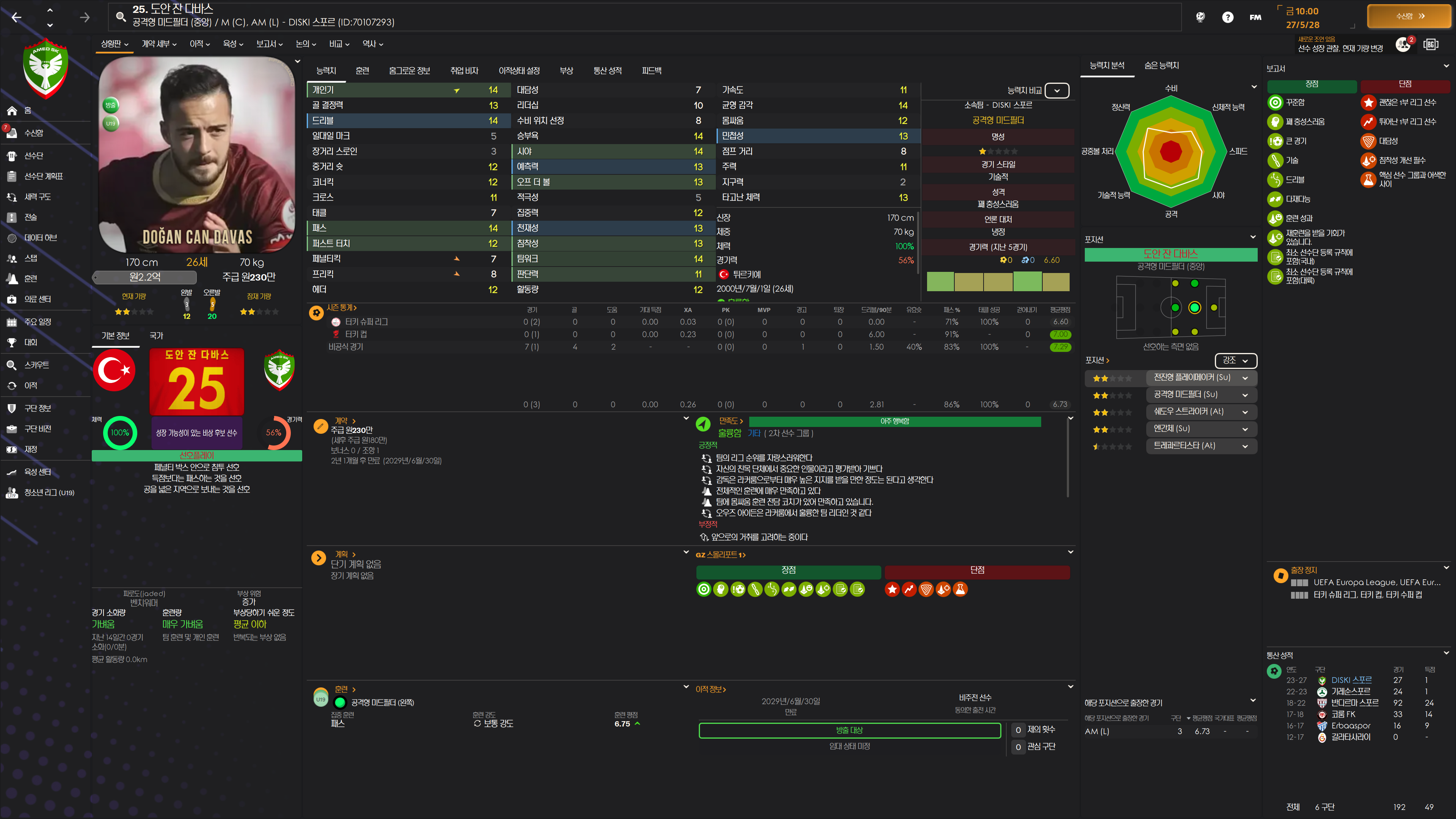The height and width of the screenshot is (819, 1456).
Task: Switch to the 숨은 능력치 tab
Action: (1161, 66)
